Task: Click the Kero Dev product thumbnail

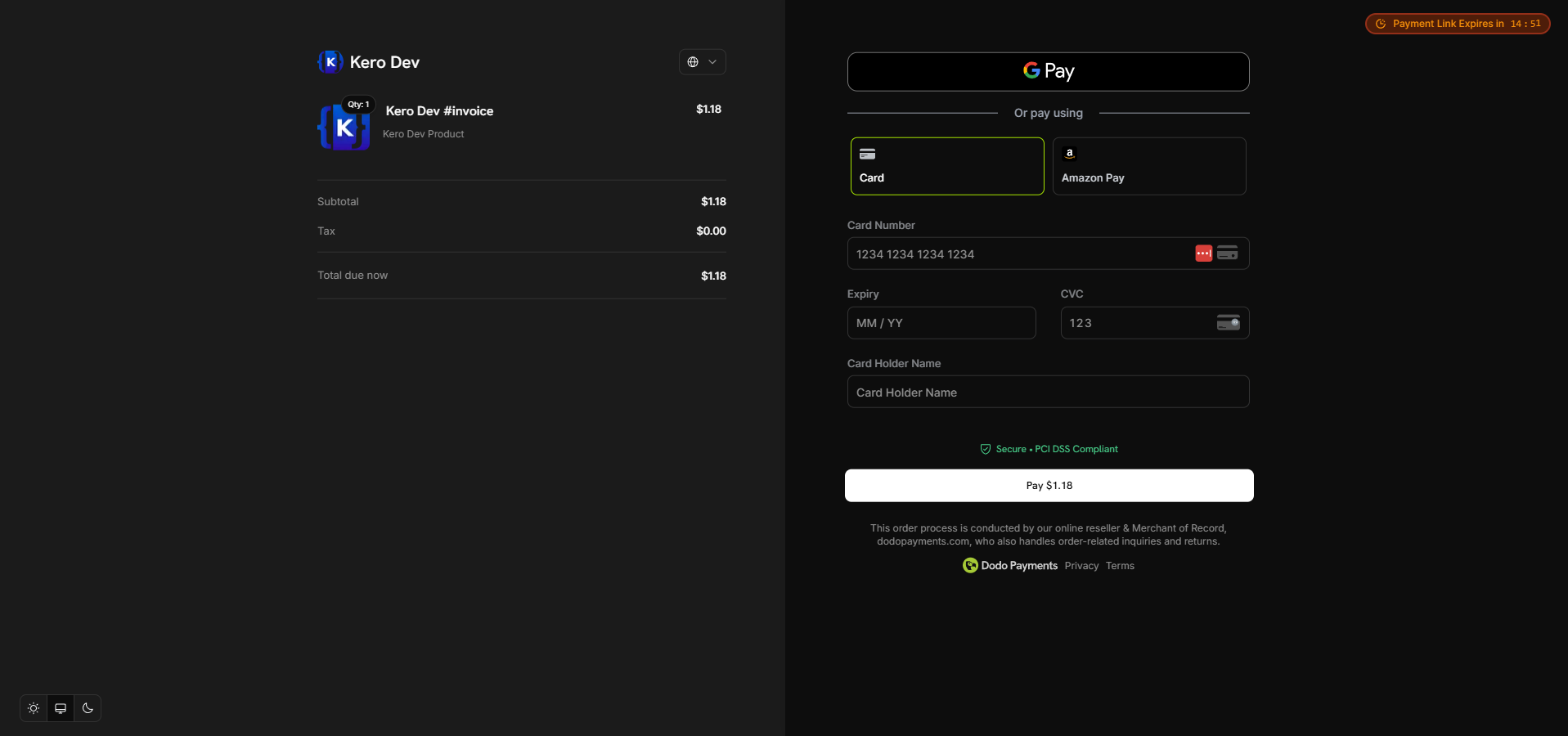Action: 344,128
